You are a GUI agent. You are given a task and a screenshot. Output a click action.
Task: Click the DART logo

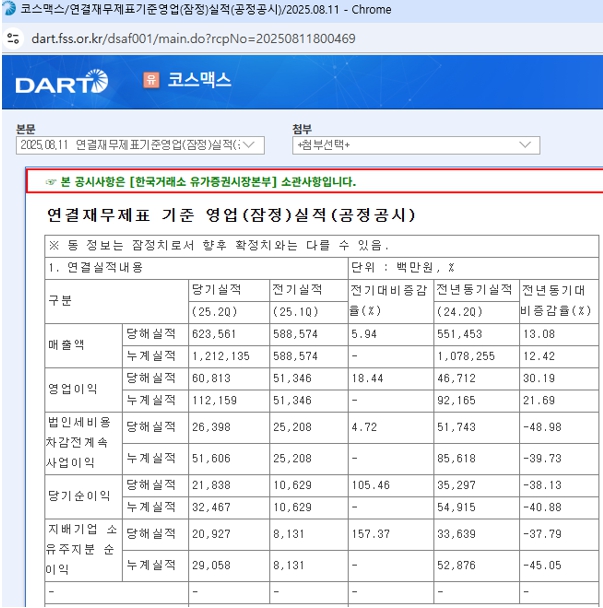click(61, 81)
